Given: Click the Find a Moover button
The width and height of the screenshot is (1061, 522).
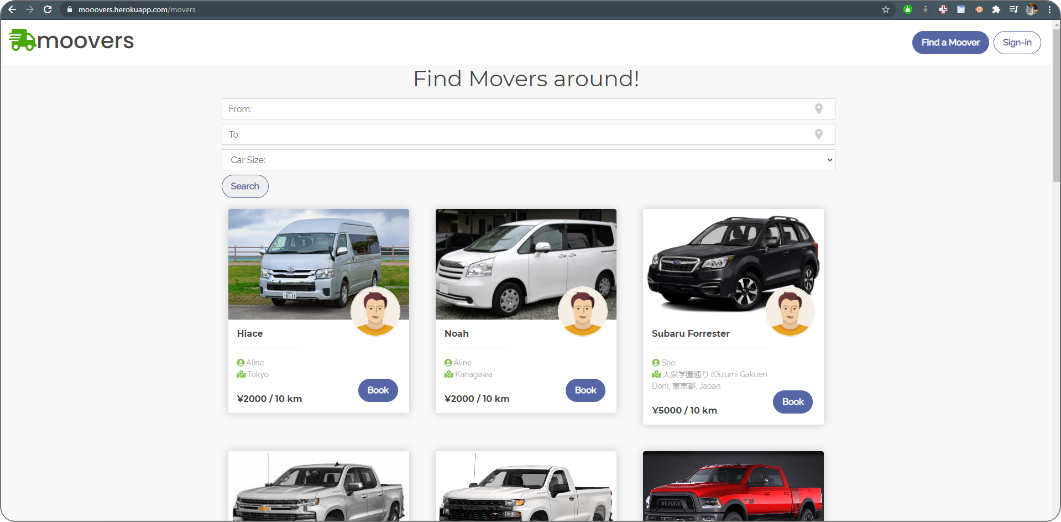Looking at the screenshot, I should [x=950, y=43].
